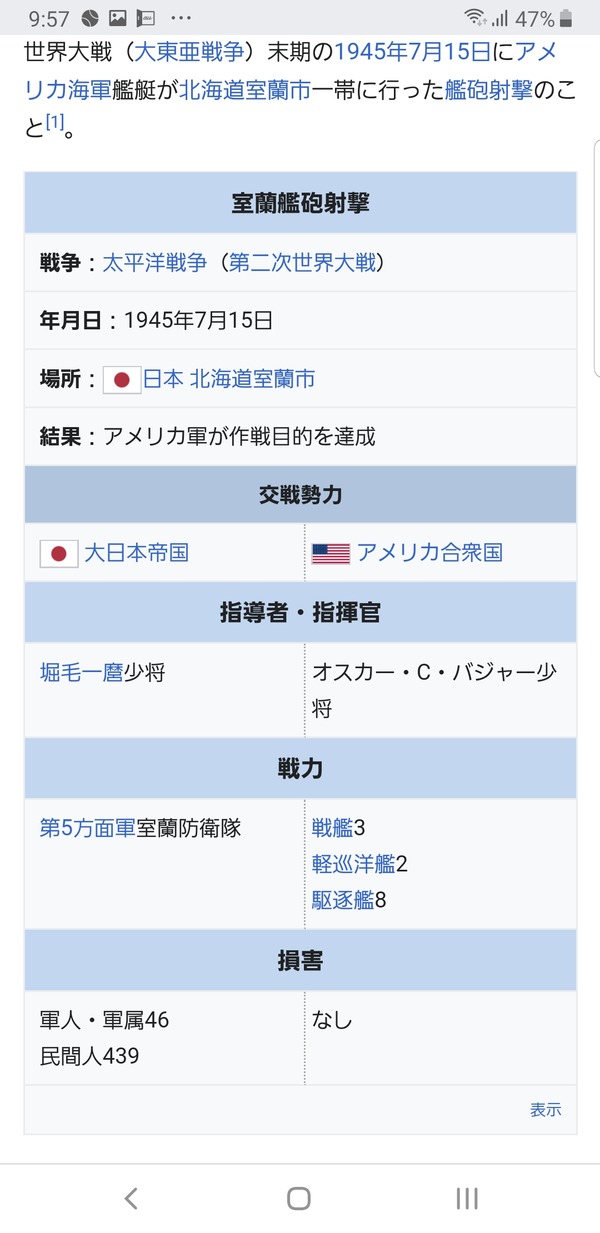Follow the 駆逐艦 link
600x1233 pixels.
tap(343, 900)
